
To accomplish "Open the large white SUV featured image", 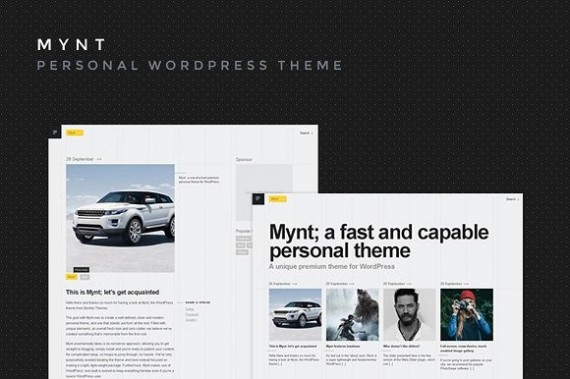I will 120,218.
